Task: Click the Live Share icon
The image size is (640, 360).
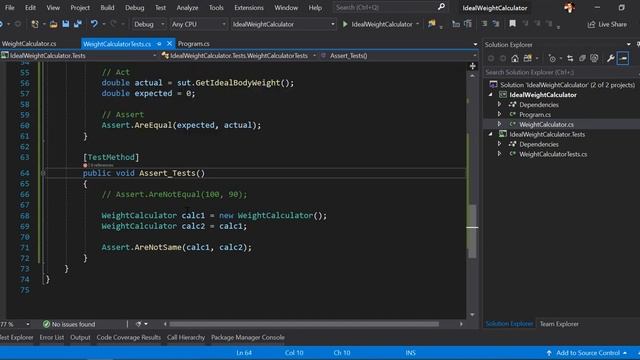Action: 591,24
